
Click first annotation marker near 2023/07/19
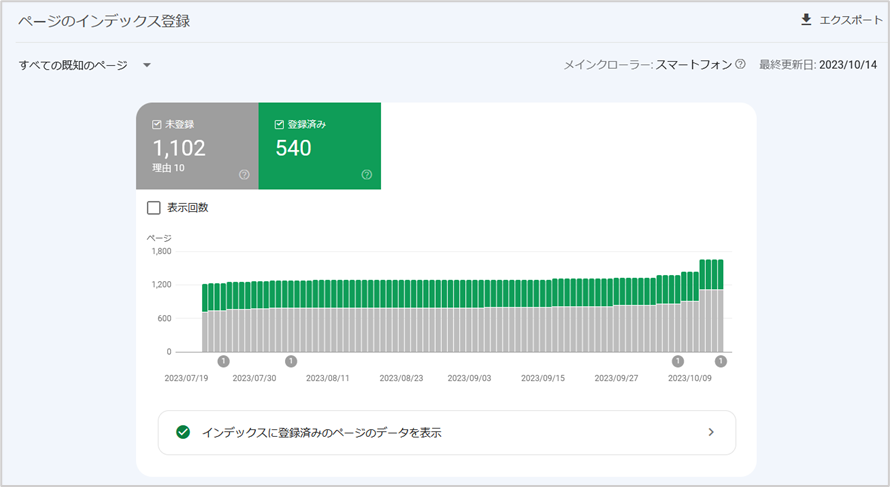[223, 361]
